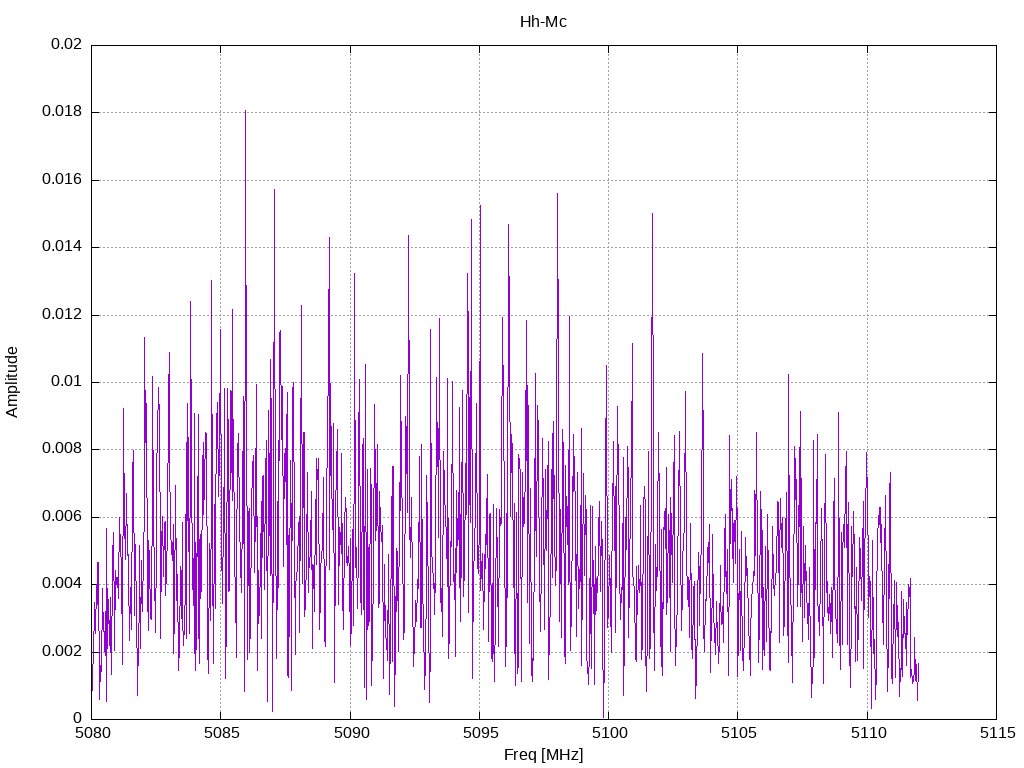Select the 0.02 y-axis tick label
The height and width of the screenshot is (768, 1024).
tap(66, 45)
